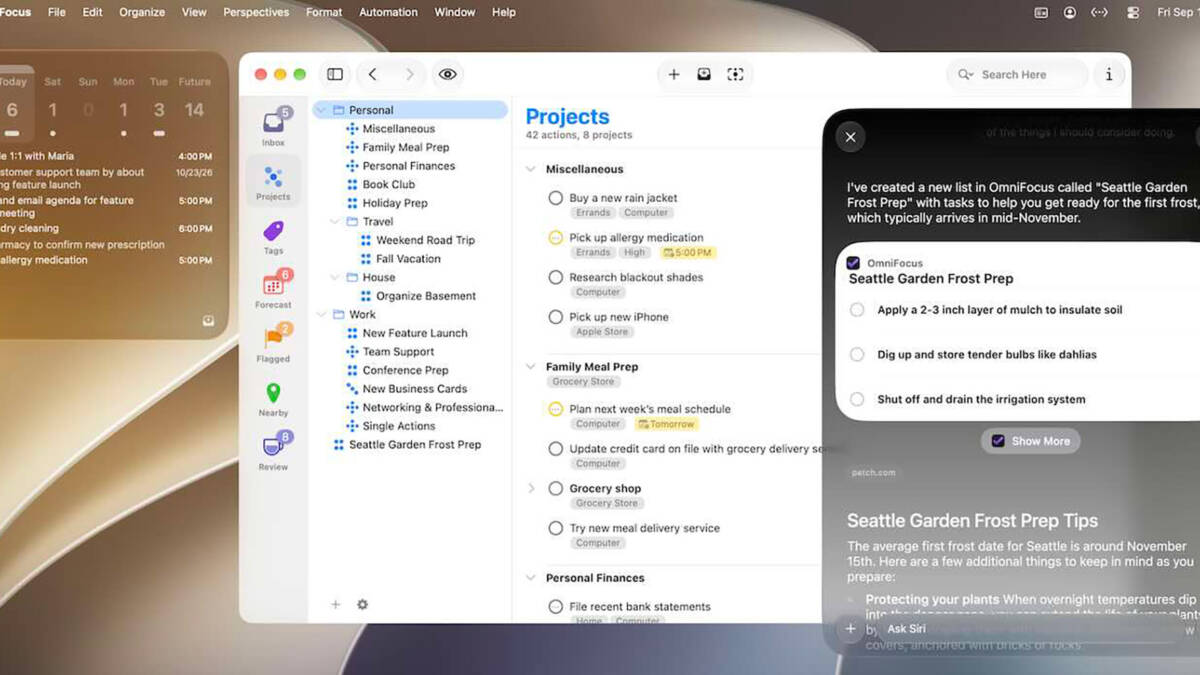Viewport: 1200px width, 675px height.
Task: Open the Format menu
Action: pyautogui.click(x=324, y=12)
